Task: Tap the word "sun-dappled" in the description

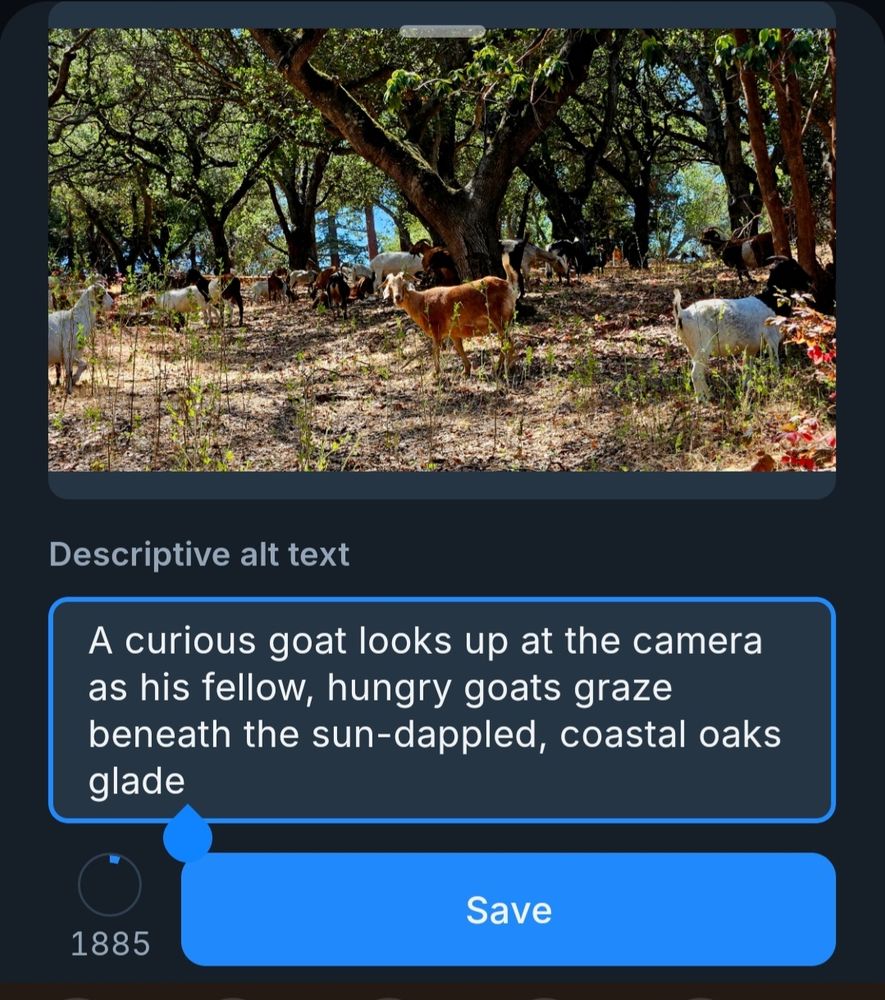Action: (420, 734)
